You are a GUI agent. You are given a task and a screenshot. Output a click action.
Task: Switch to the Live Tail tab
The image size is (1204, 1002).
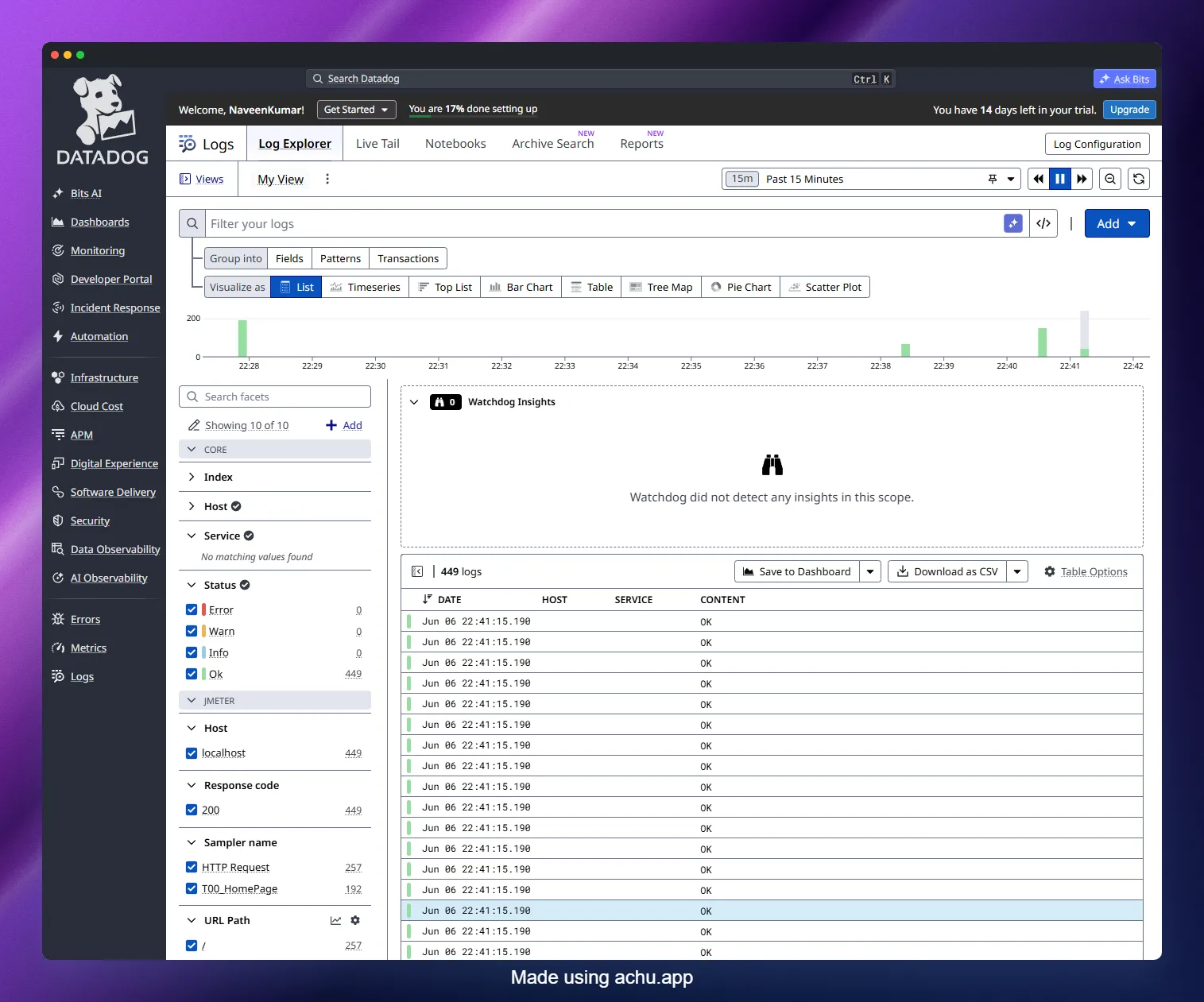coord(377,144)
